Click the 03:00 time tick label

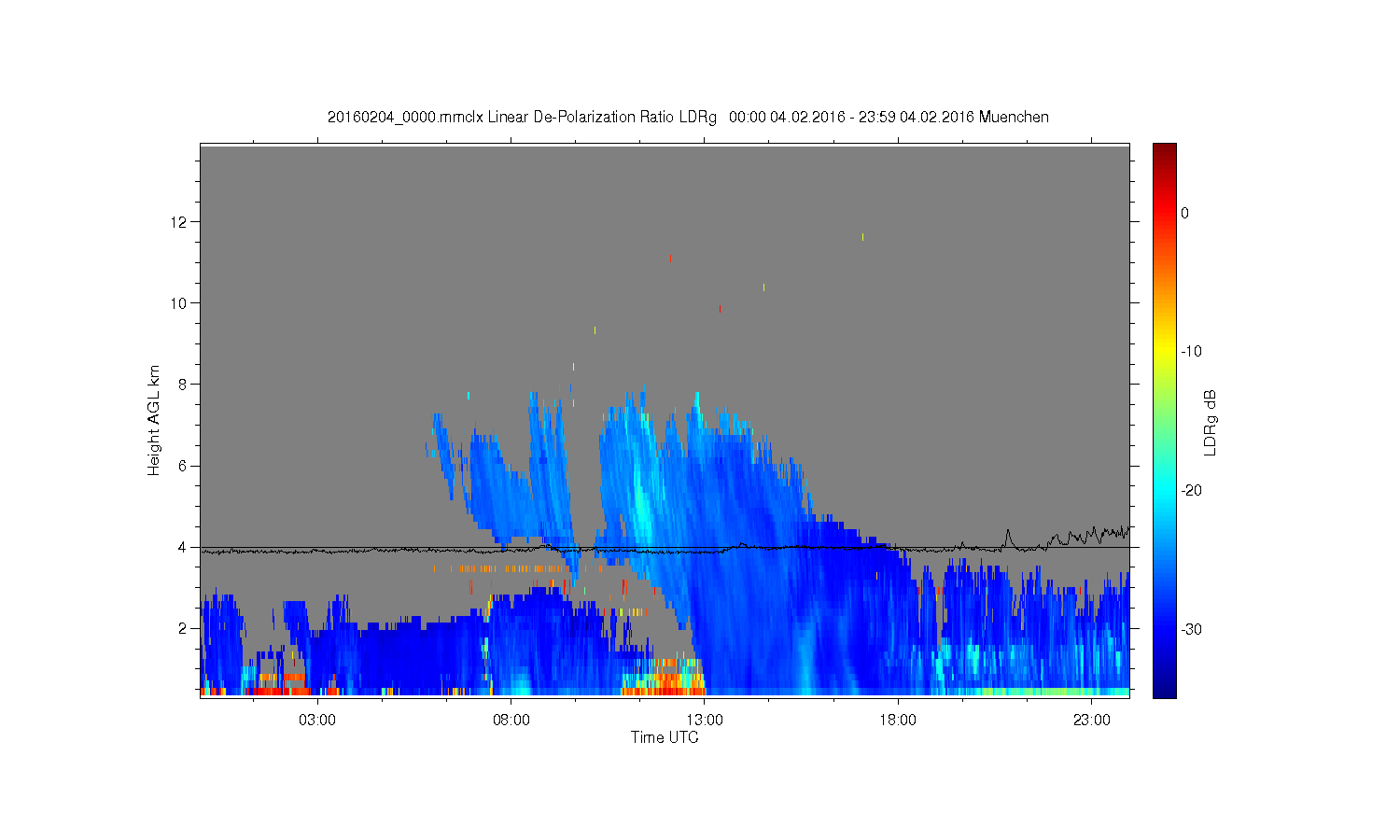[317, 721]
